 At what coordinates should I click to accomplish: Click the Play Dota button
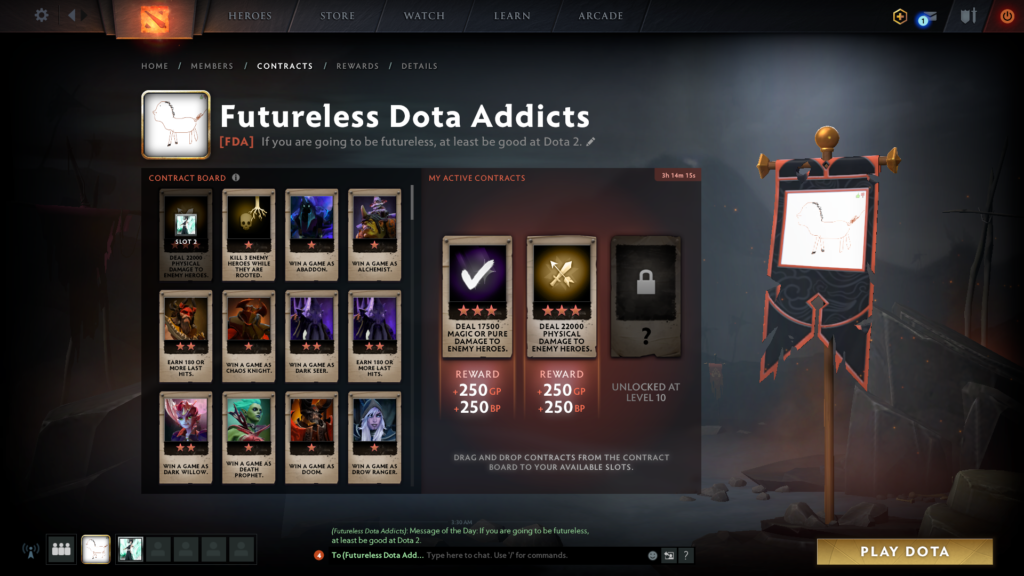(904, 552)
